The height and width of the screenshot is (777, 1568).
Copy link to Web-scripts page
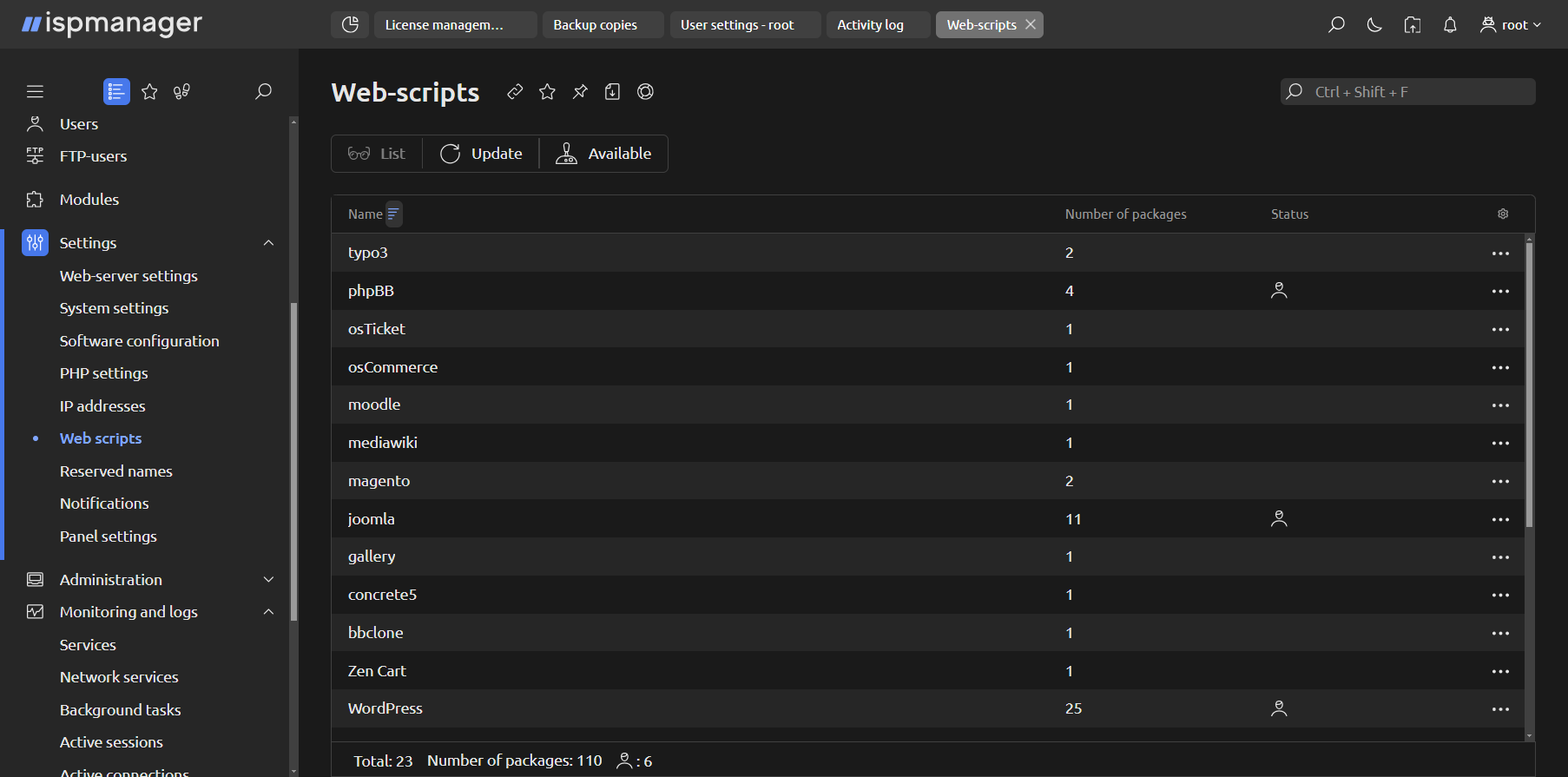515,92
